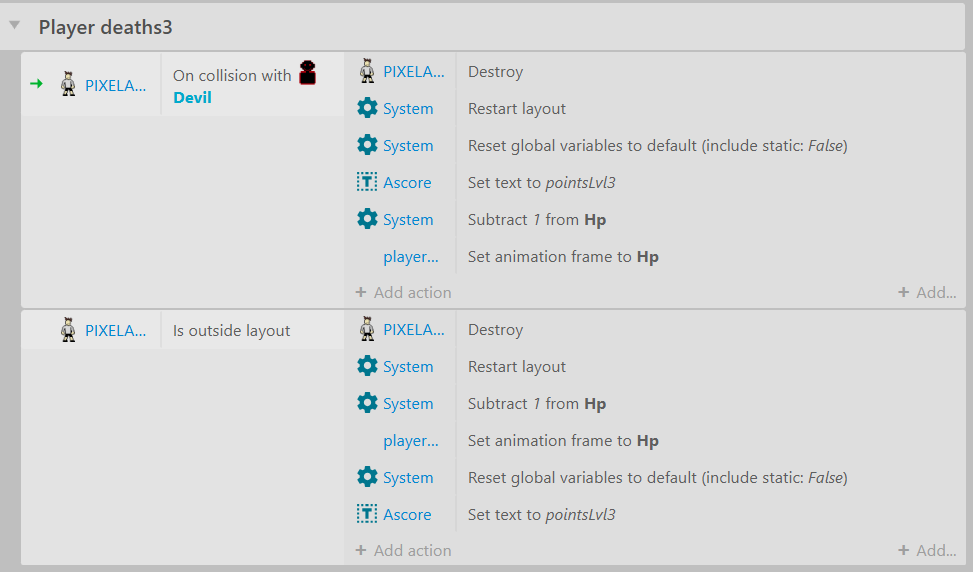This screenshot has height=572, width=973.
Task: Select the System gear icon for the second Reset global variables action
Action: pyautogui.click(x=367, y=477)
